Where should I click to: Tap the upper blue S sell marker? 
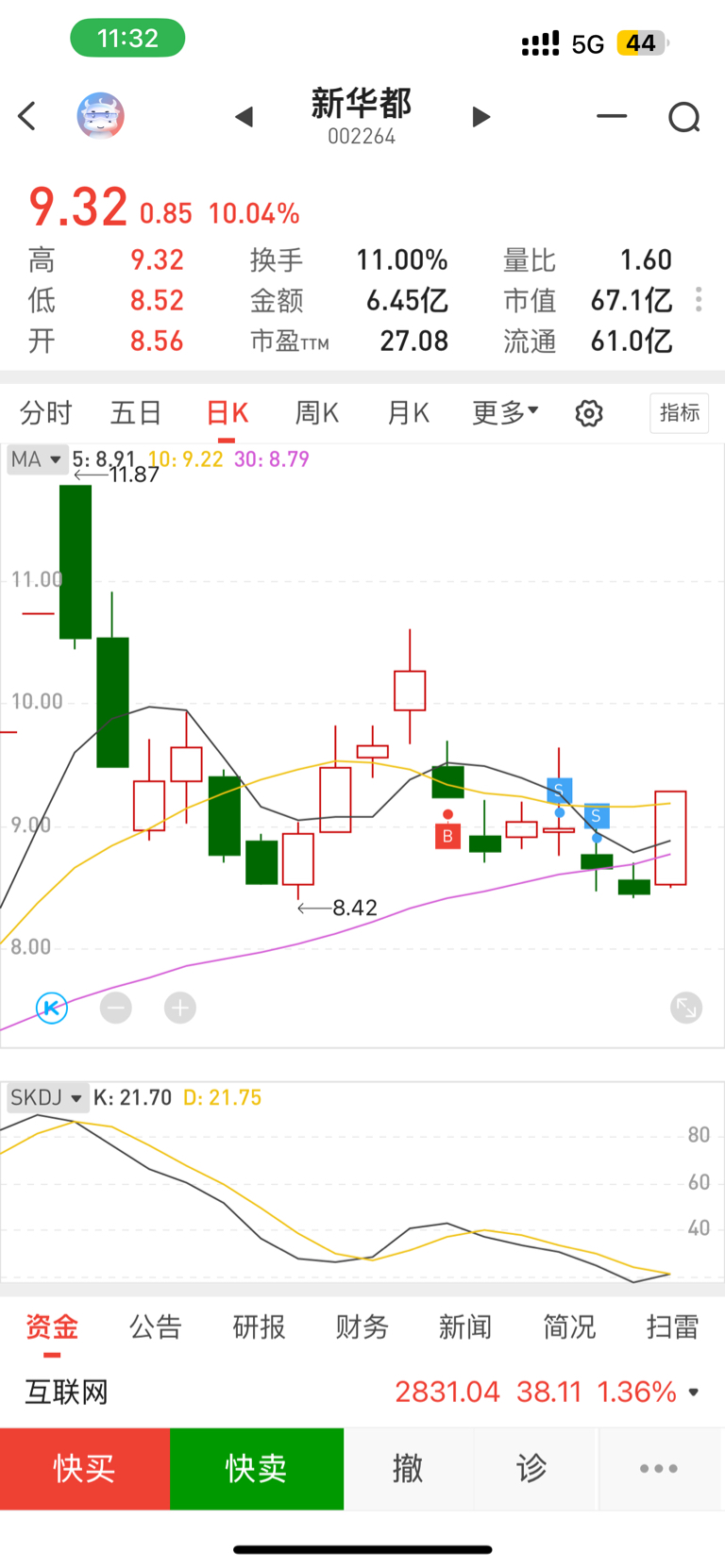[560, 790]
